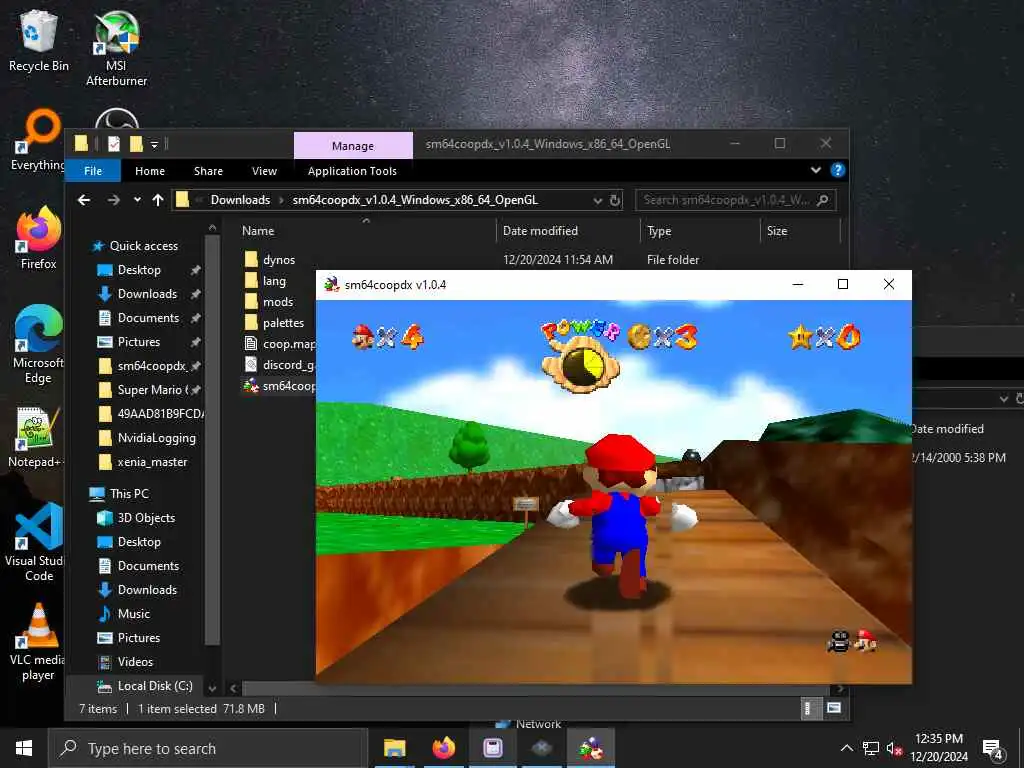
Task: Open File Explorer from the taskbar
Action: pyautogui.click(x=394, y=748)
